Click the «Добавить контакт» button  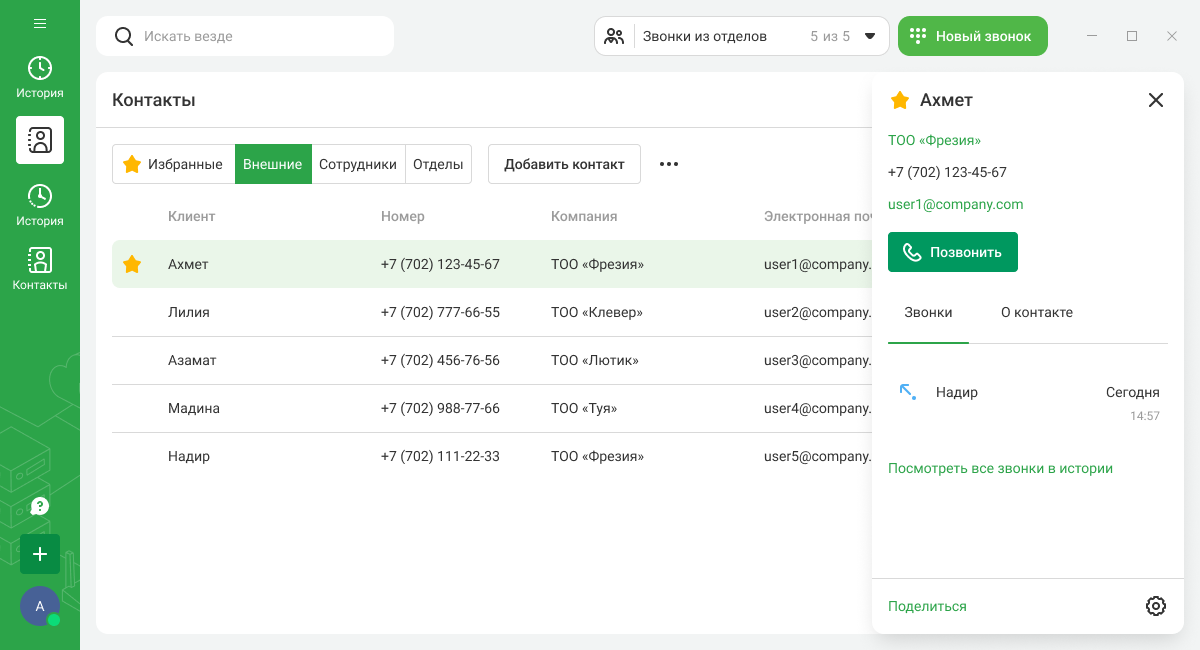(564, 164)
